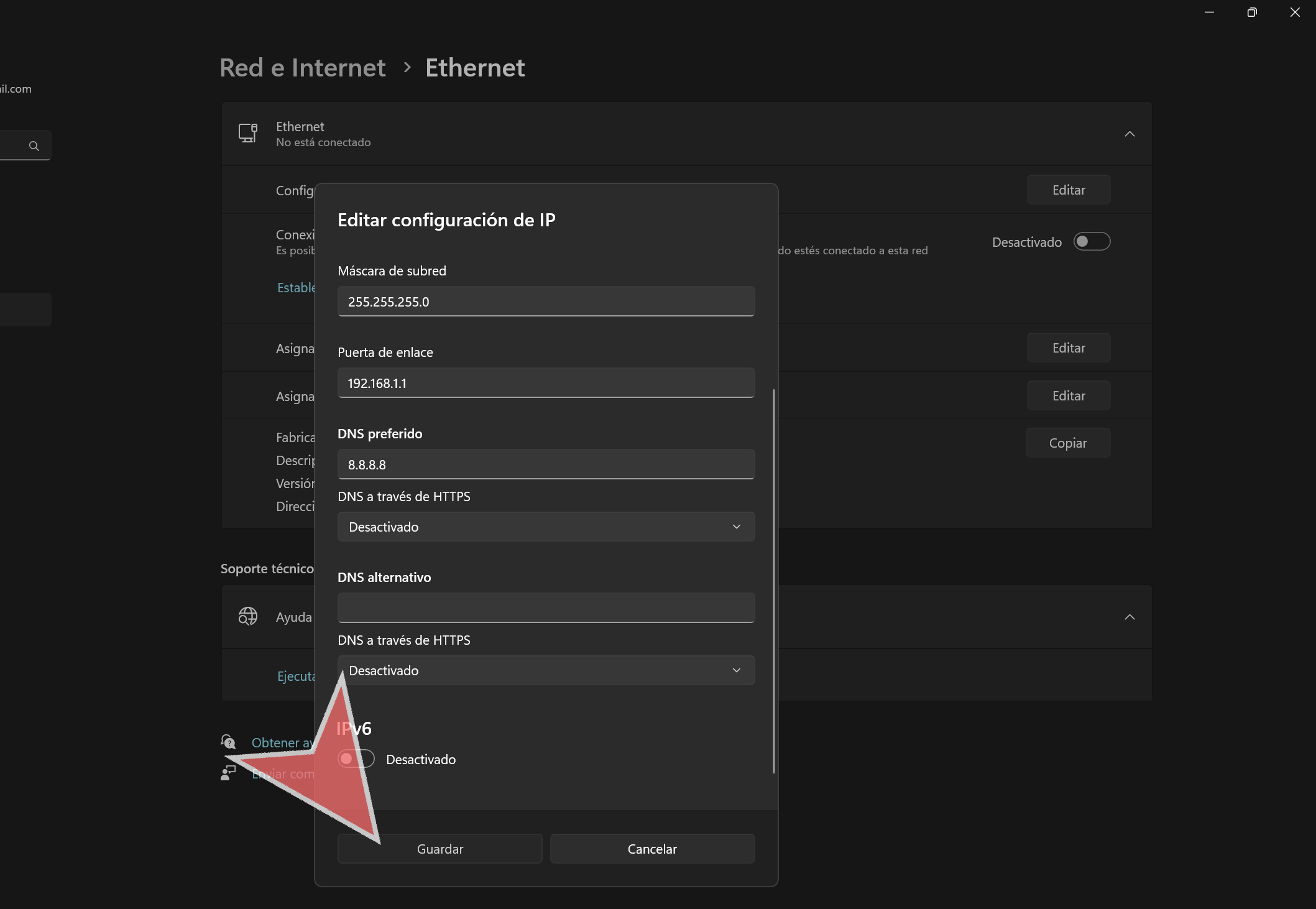This screenshot has height=909, width=1316.
Task: Click the Ethernet adapter icon
Action: tap(247, 133)
